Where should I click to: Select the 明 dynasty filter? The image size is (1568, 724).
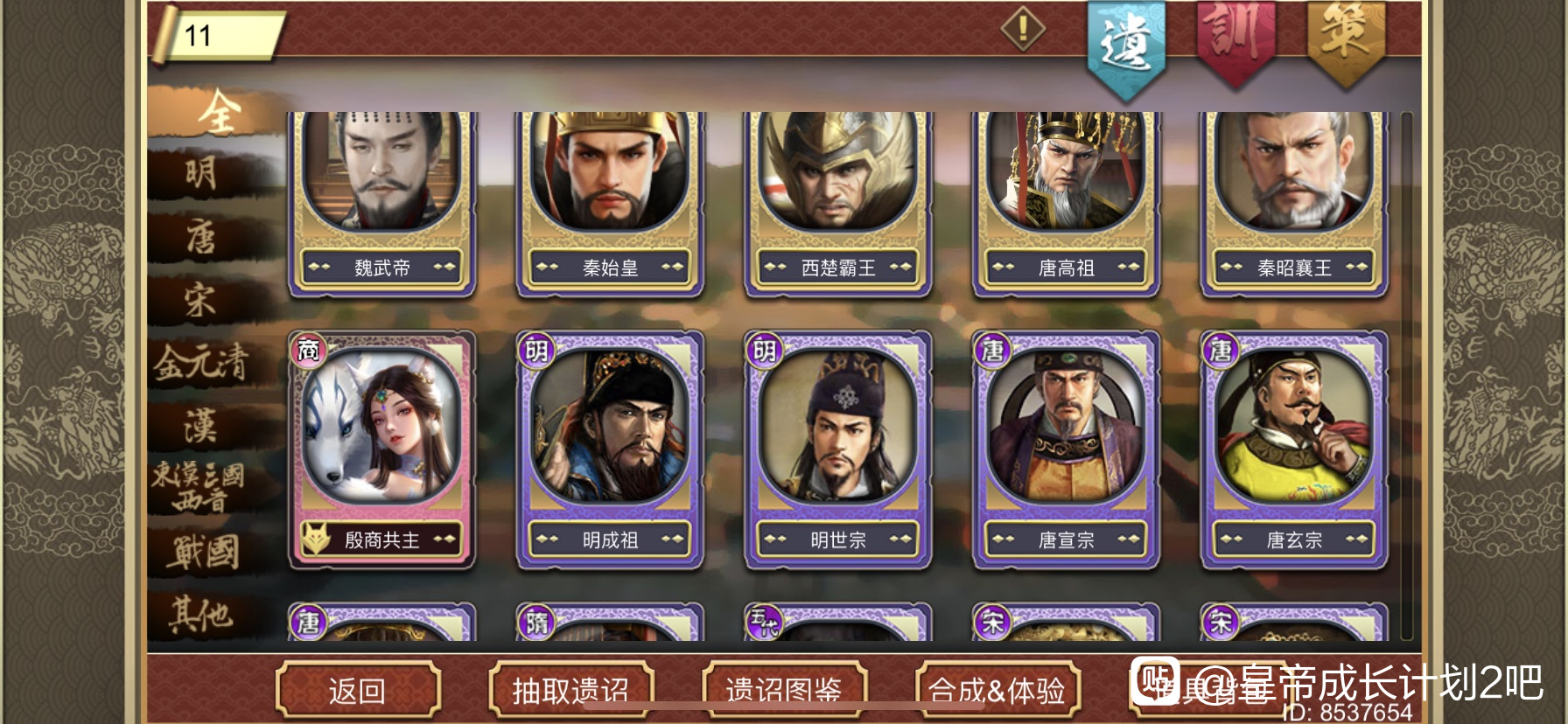[x=201, y=172]
